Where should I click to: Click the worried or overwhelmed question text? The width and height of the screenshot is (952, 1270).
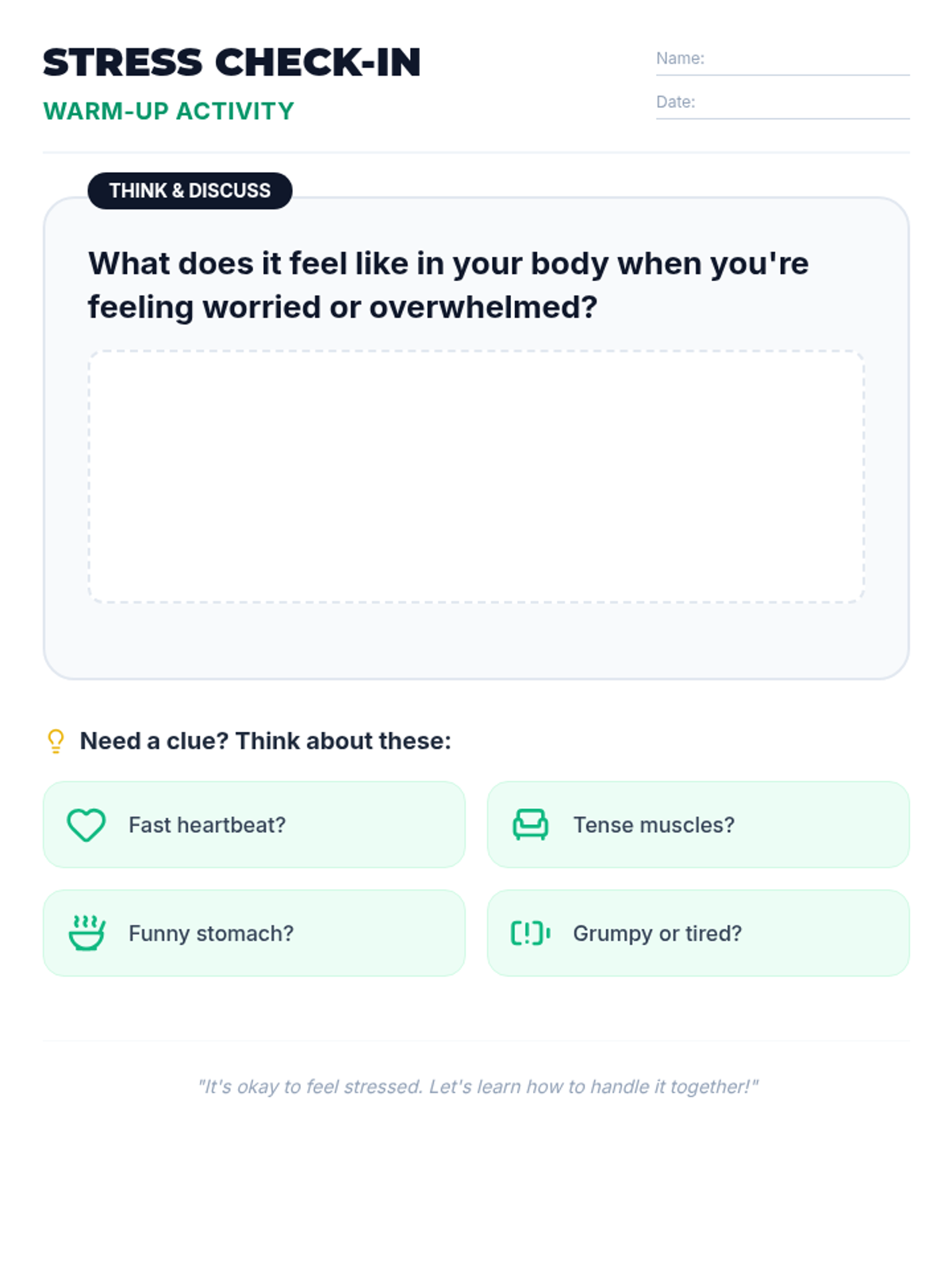click(x=448, y=285)
